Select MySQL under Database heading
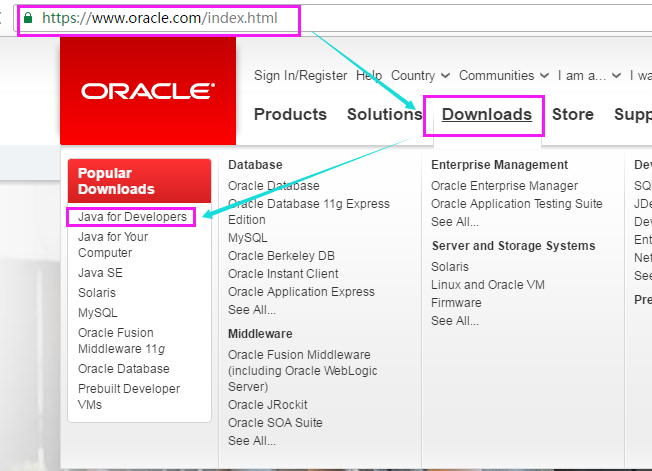This screenshot has width=652, height=471. point(247,238)
